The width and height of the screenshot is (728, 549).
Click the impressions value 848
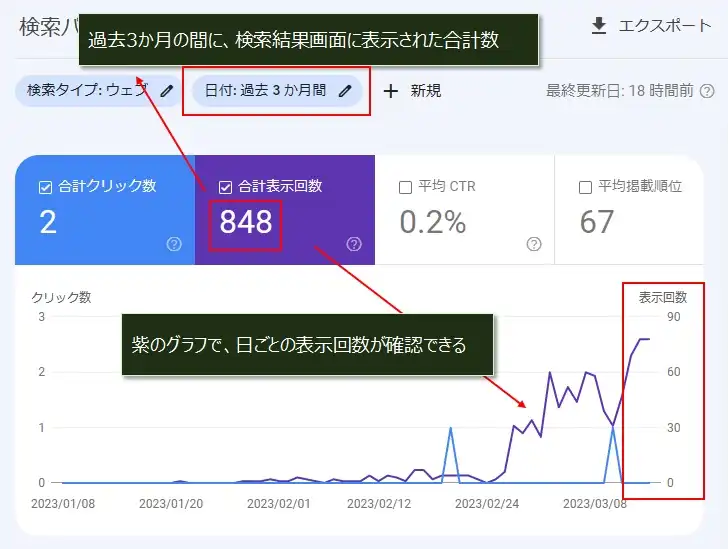click(246, 222)
